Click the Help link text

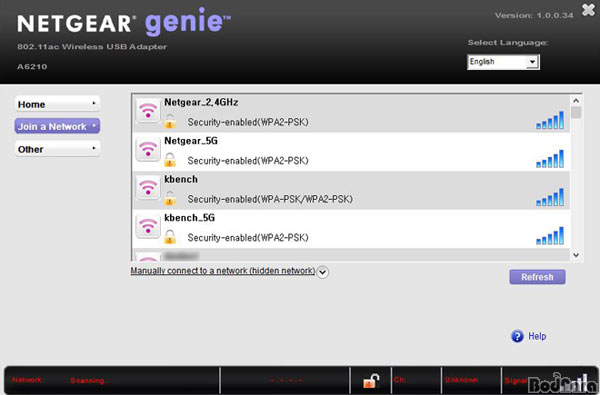coord(537,336)
